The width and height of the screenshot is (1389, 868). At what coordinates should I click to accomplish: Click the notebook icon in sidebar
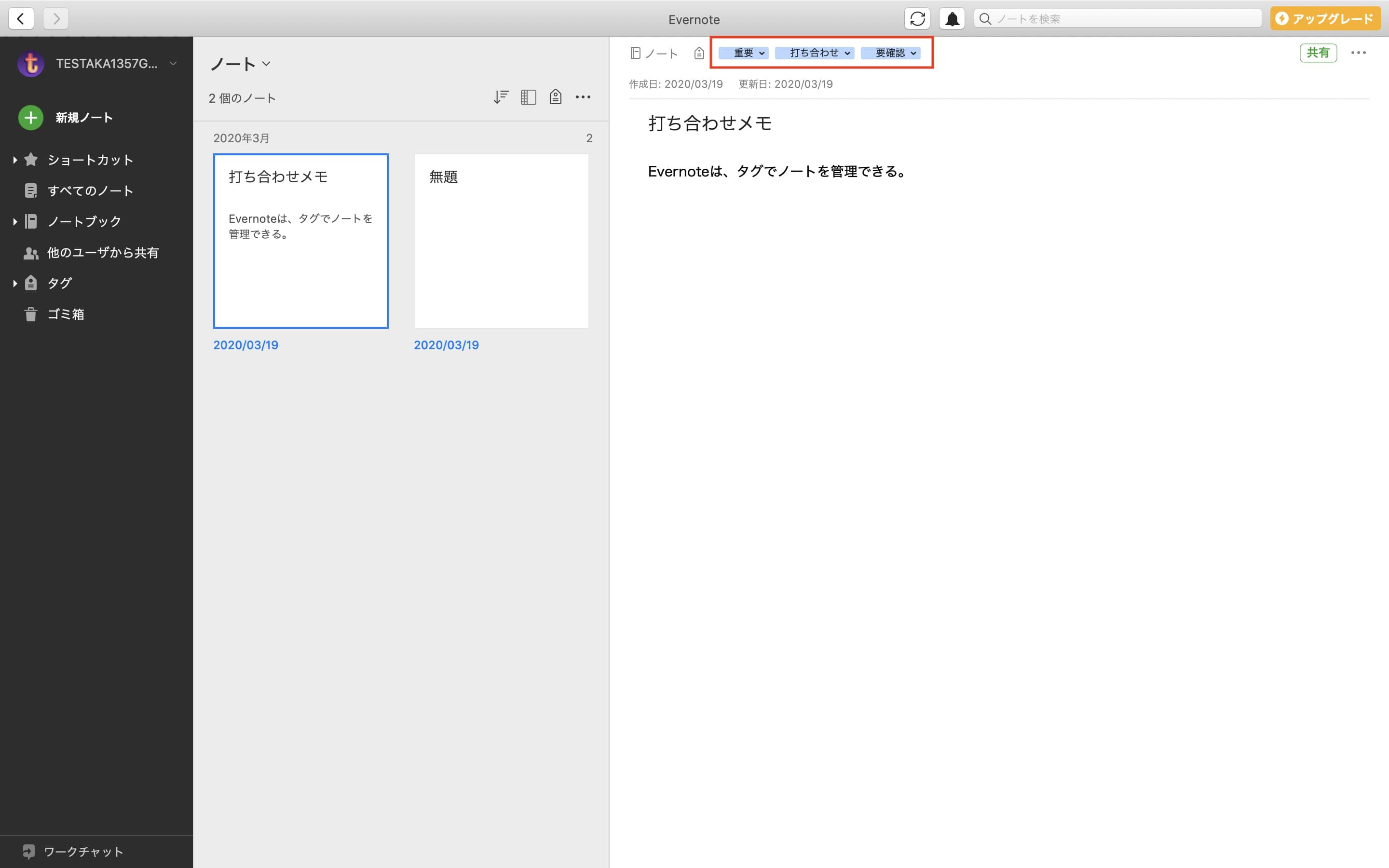coord(31,222)
